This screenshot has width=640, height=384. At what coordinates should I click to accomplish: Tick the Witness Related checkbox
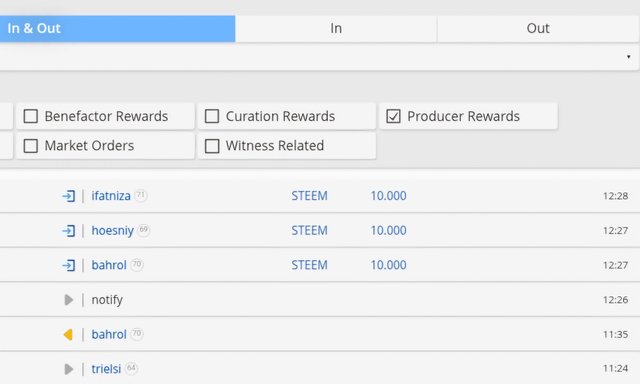[212, 146]
